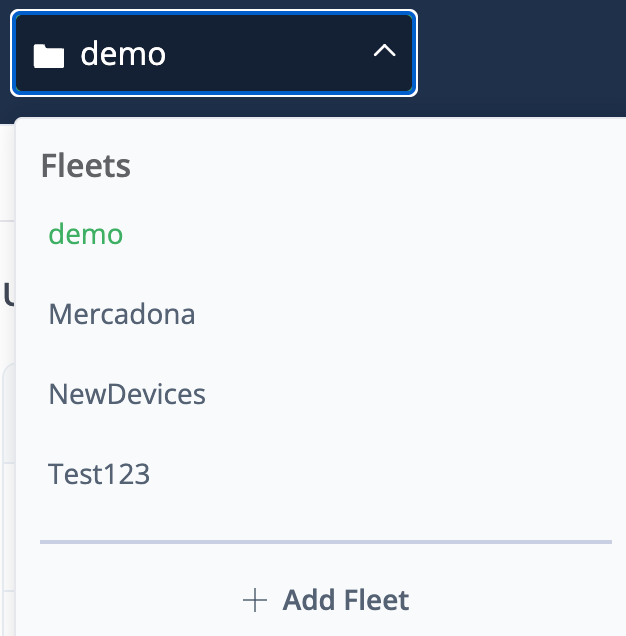The height and width of the screenshot is (636, 626).
Task: Switch to the NewDevices fleet
Action: click(x=127, y=394)
